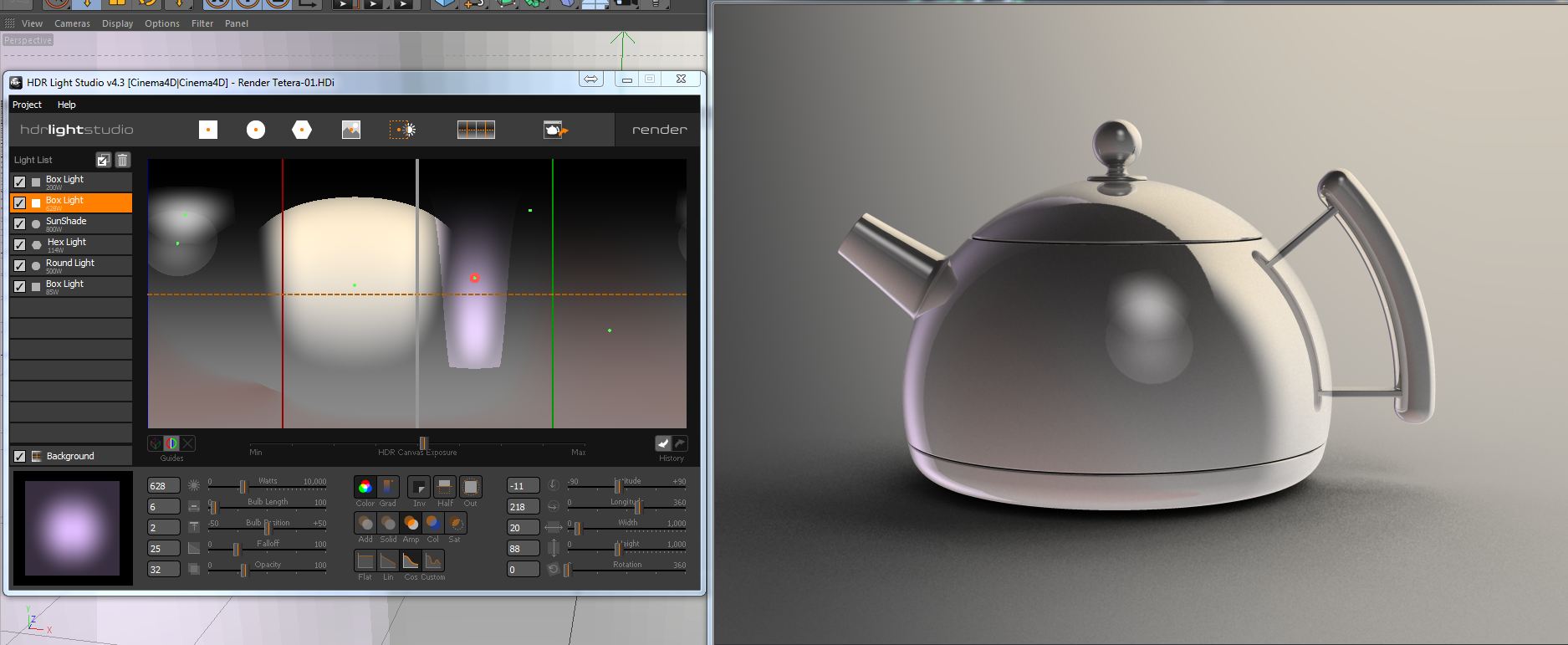Toggle the Background checkbox
This screenshot has height=645, width=1568.
pos(19,456)
